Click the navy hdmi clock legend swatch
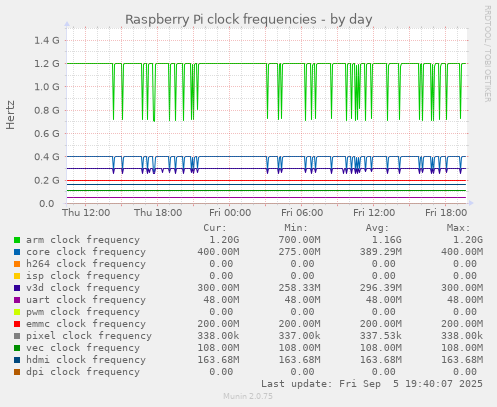The height and width of the screenshot is (407, 497). (17, 360)
